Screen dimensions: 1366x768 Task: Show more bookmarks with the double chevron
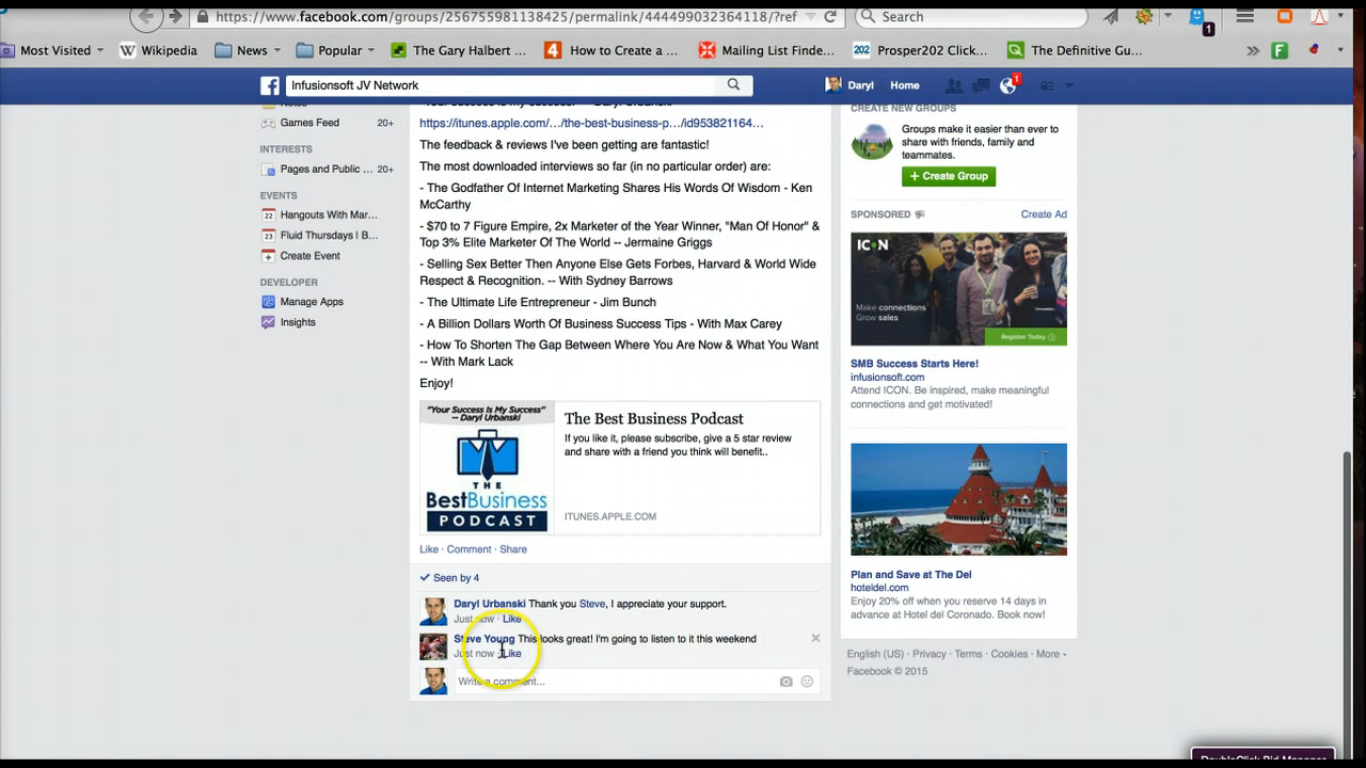pyautogui.click(x=1253, y=50)
